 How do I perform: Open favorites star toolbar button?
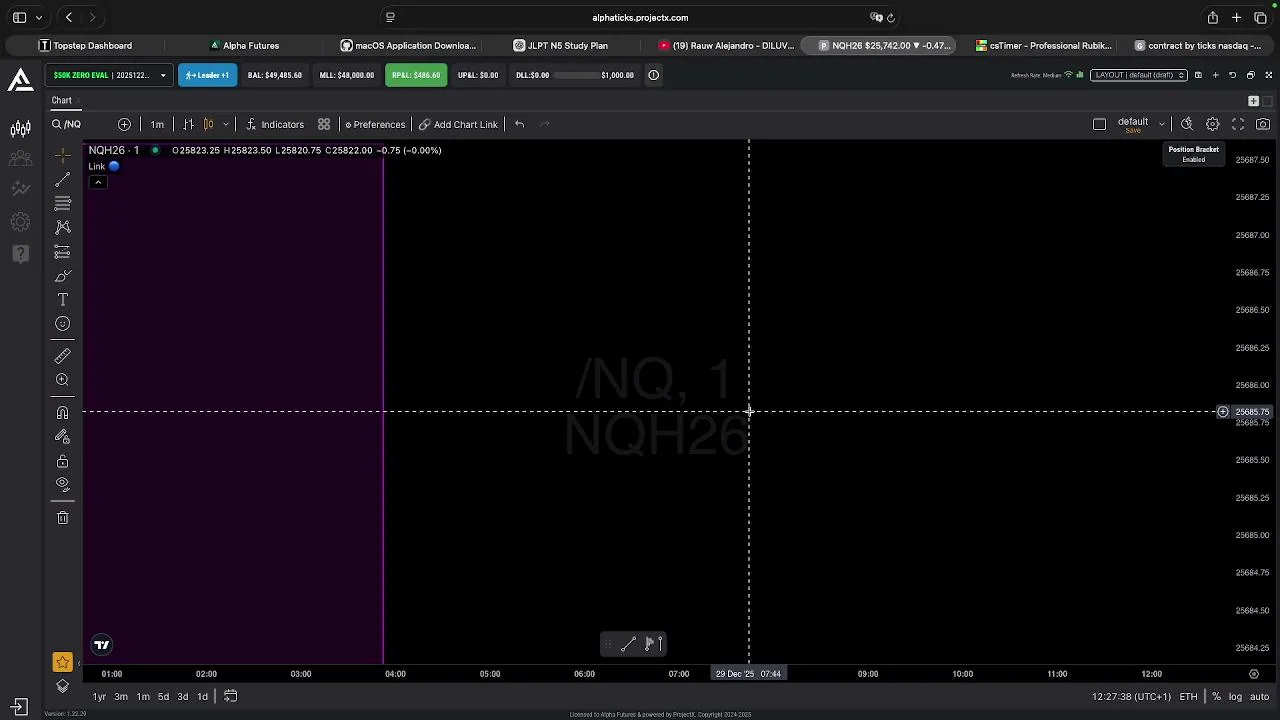point(62,662)
